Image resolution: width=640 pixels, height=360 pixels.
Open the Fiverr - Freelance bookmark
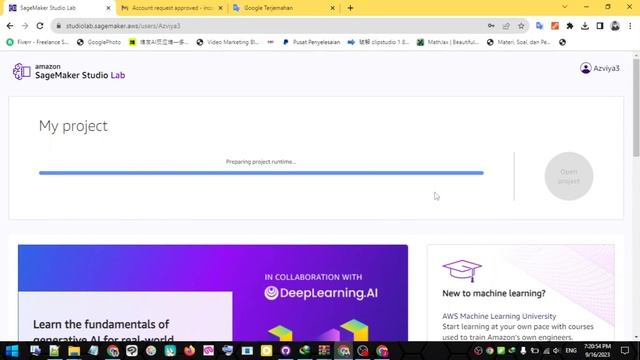[x=38, y=42]
